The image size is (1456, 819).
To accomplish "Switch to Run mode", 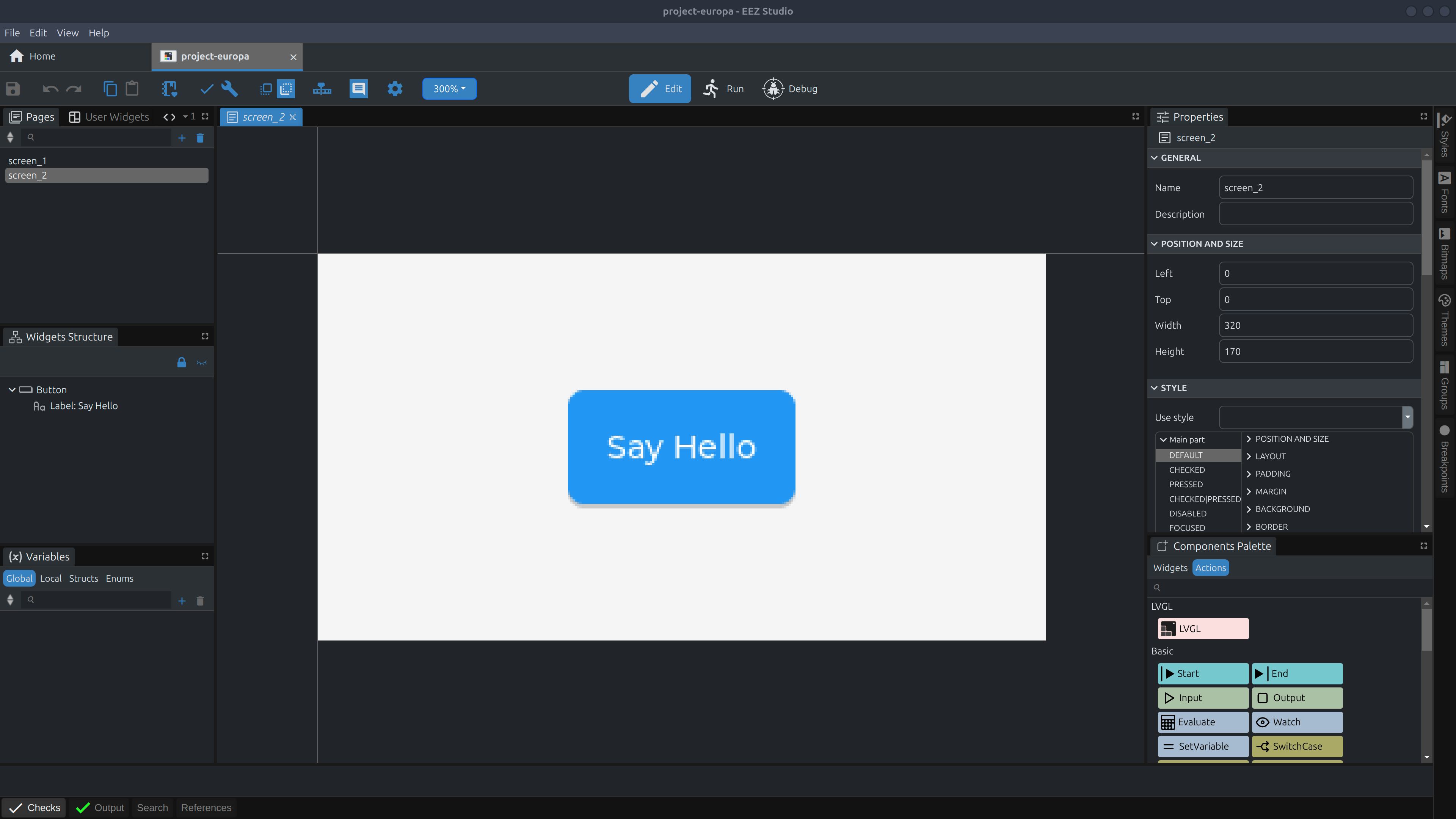I will [723, 89].
